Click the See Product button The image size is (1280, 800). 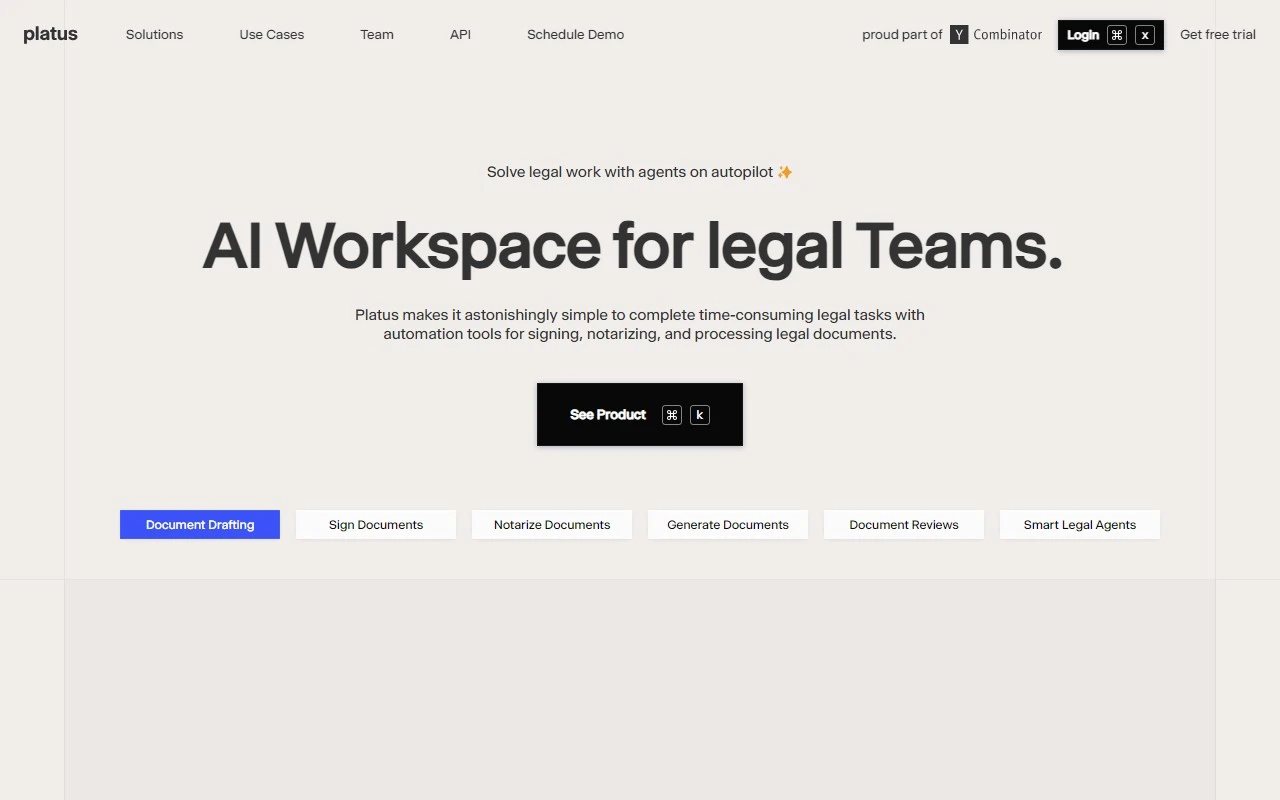pos(640,414)
